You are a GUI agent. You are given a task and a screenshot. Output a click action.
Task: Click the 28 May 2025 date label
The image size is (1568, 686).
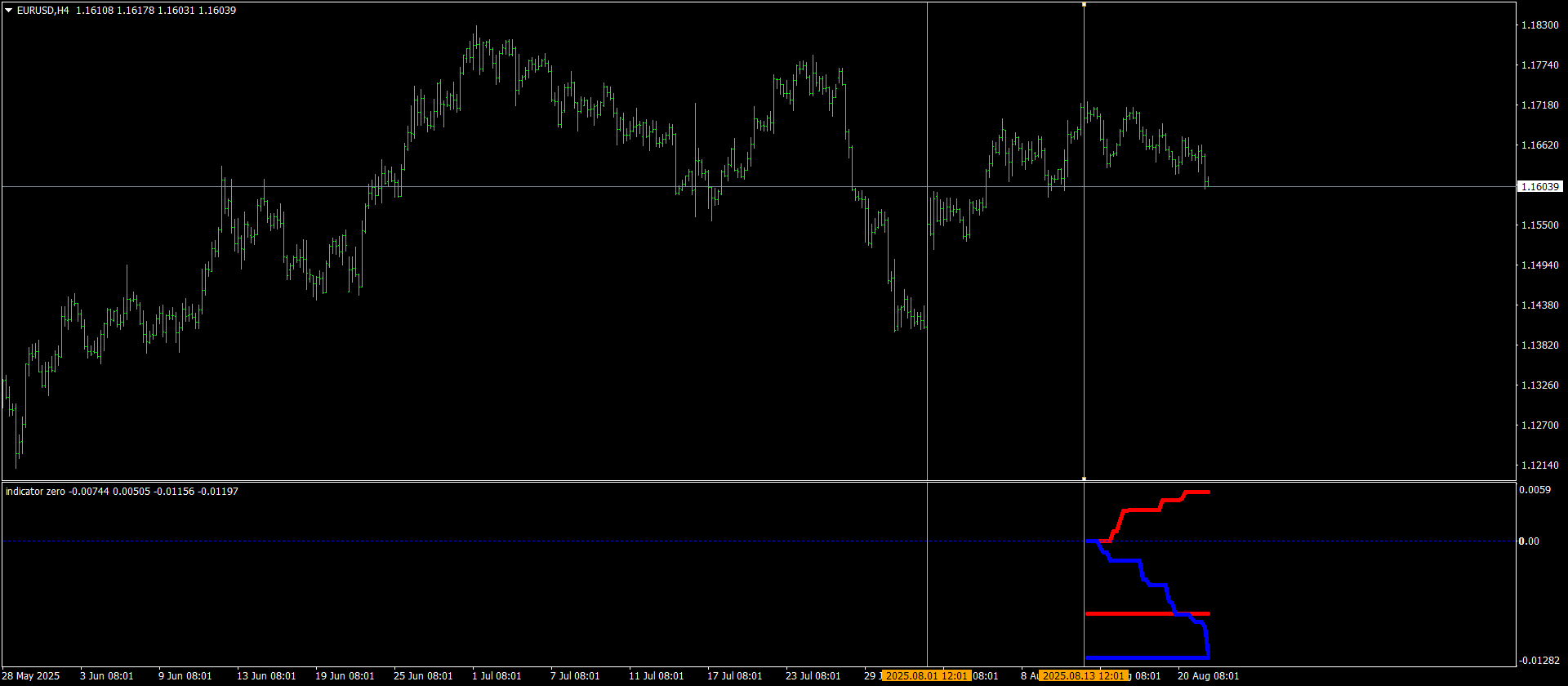pyautogui.click(x=31, y=676)
